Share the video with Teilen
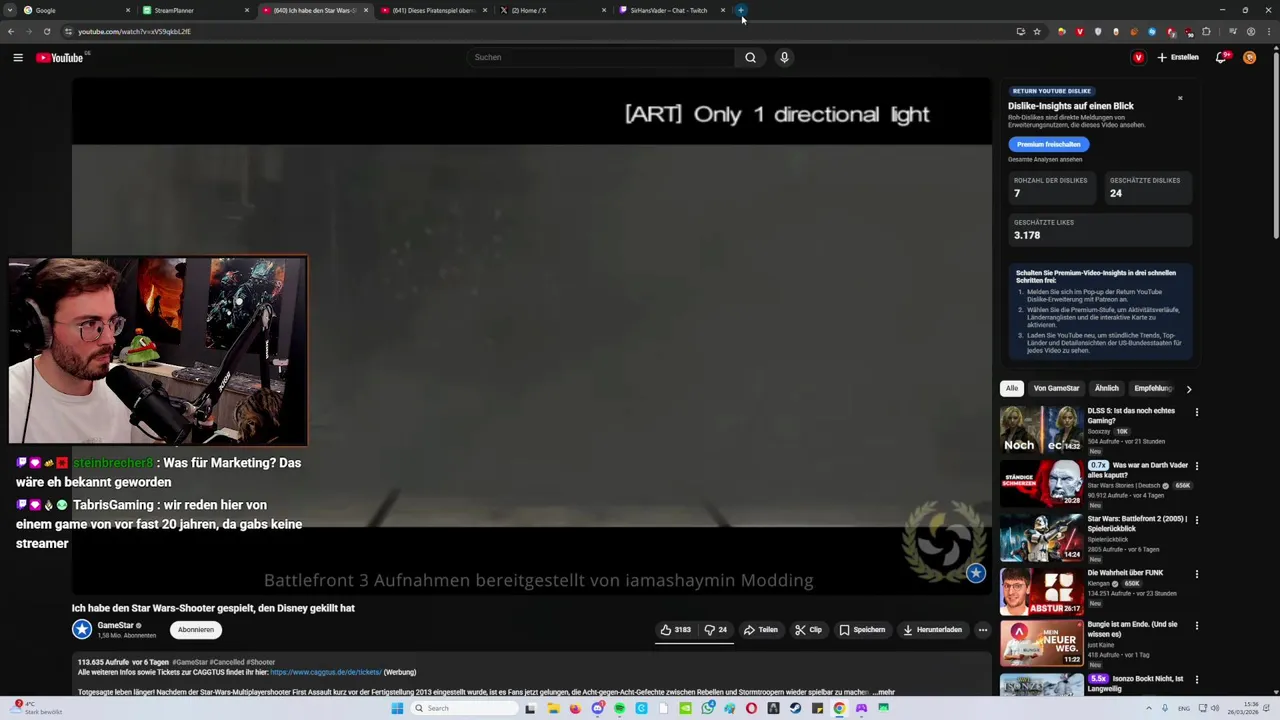 [761, 630]
